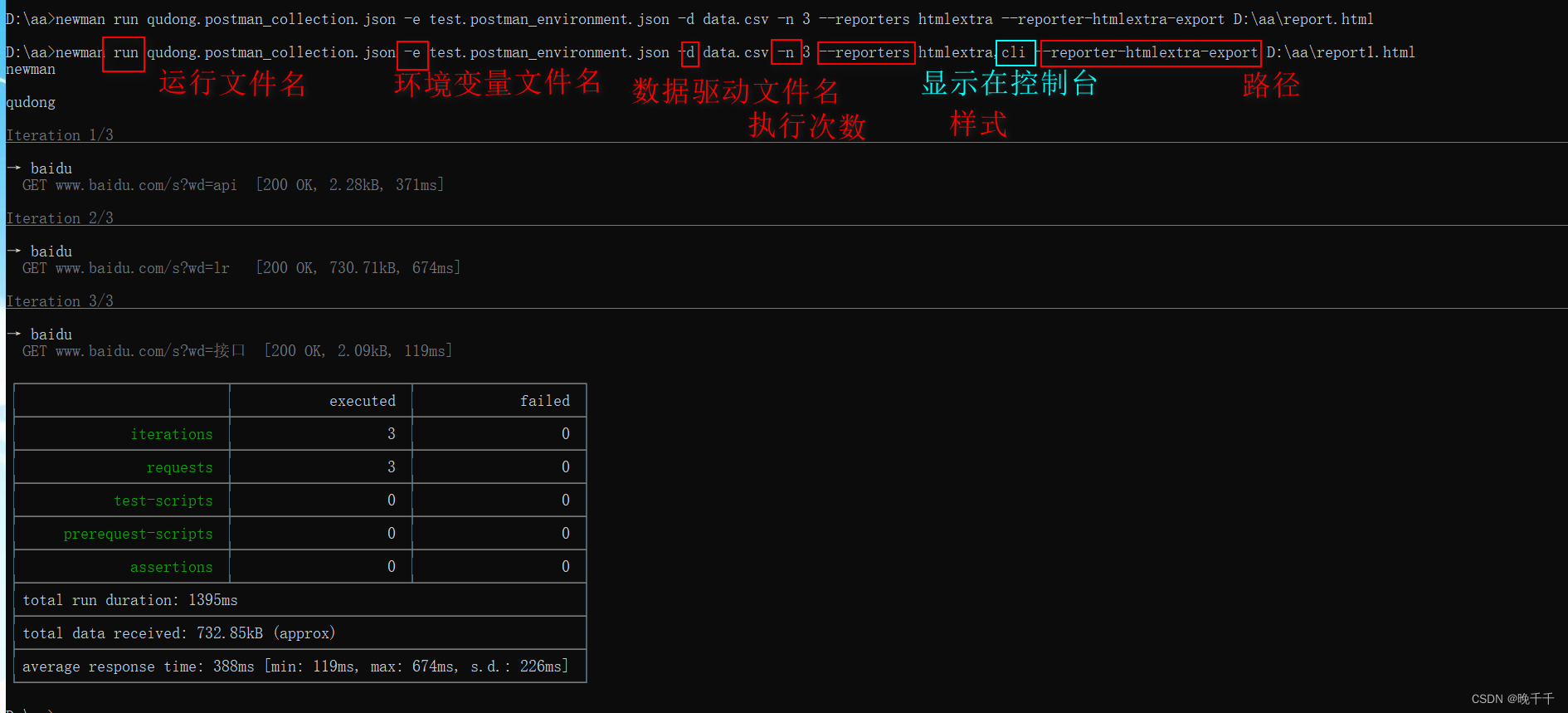Click the path 'D:\aa\report.html' in first command
Screen dimensions: 1568x713
click(1303, 19)
